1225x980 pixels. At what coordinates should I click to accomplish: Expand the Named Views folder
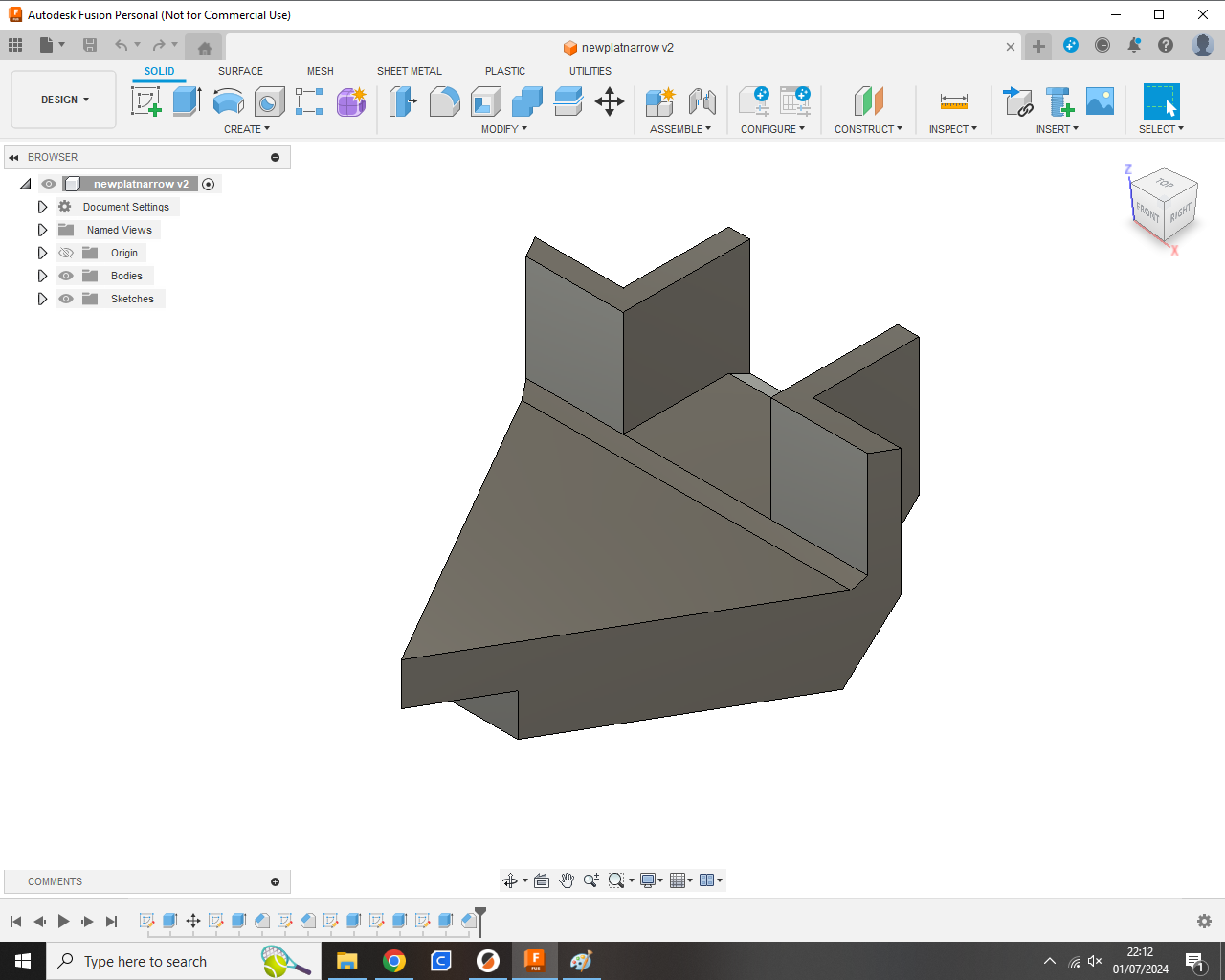click(x=43, y=230)
